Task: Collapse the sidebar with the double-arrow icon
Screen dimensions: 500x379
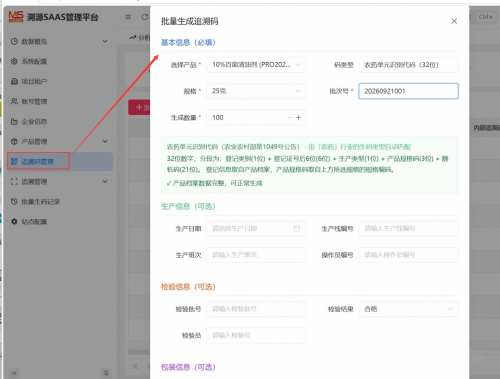Action: point(14,373)
